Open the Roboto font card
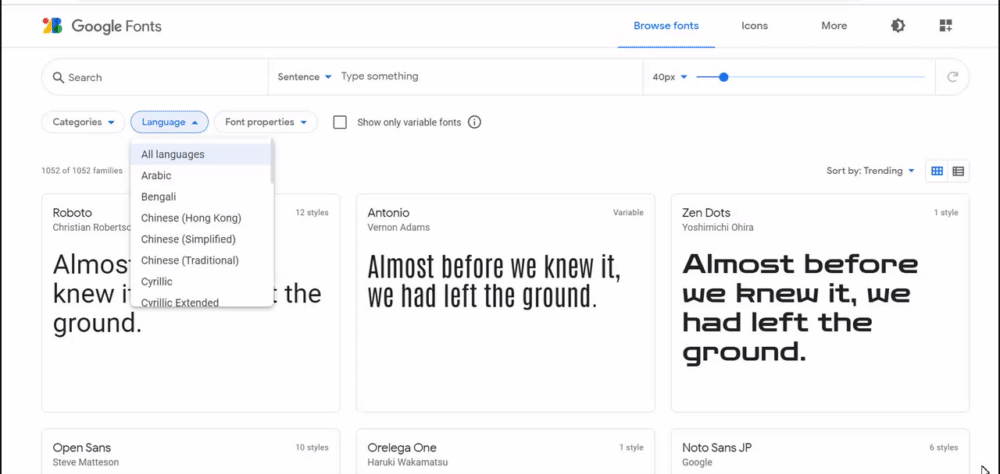Screen dimensions: 1000x474 coord(191,303)
